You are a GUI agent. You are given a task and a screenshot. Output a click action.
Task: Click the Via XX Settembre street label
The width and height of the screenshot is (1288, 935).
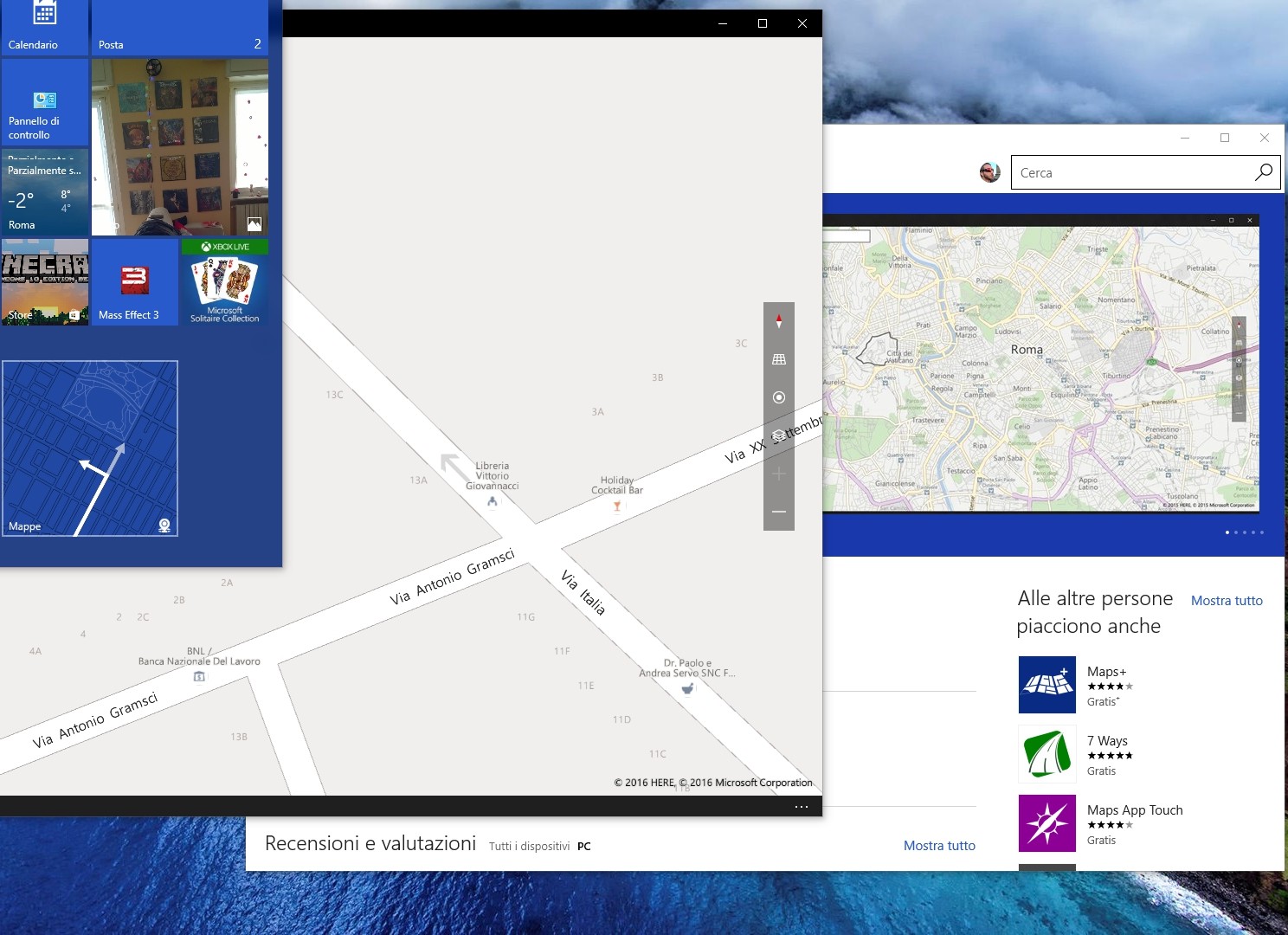(773, 440)
